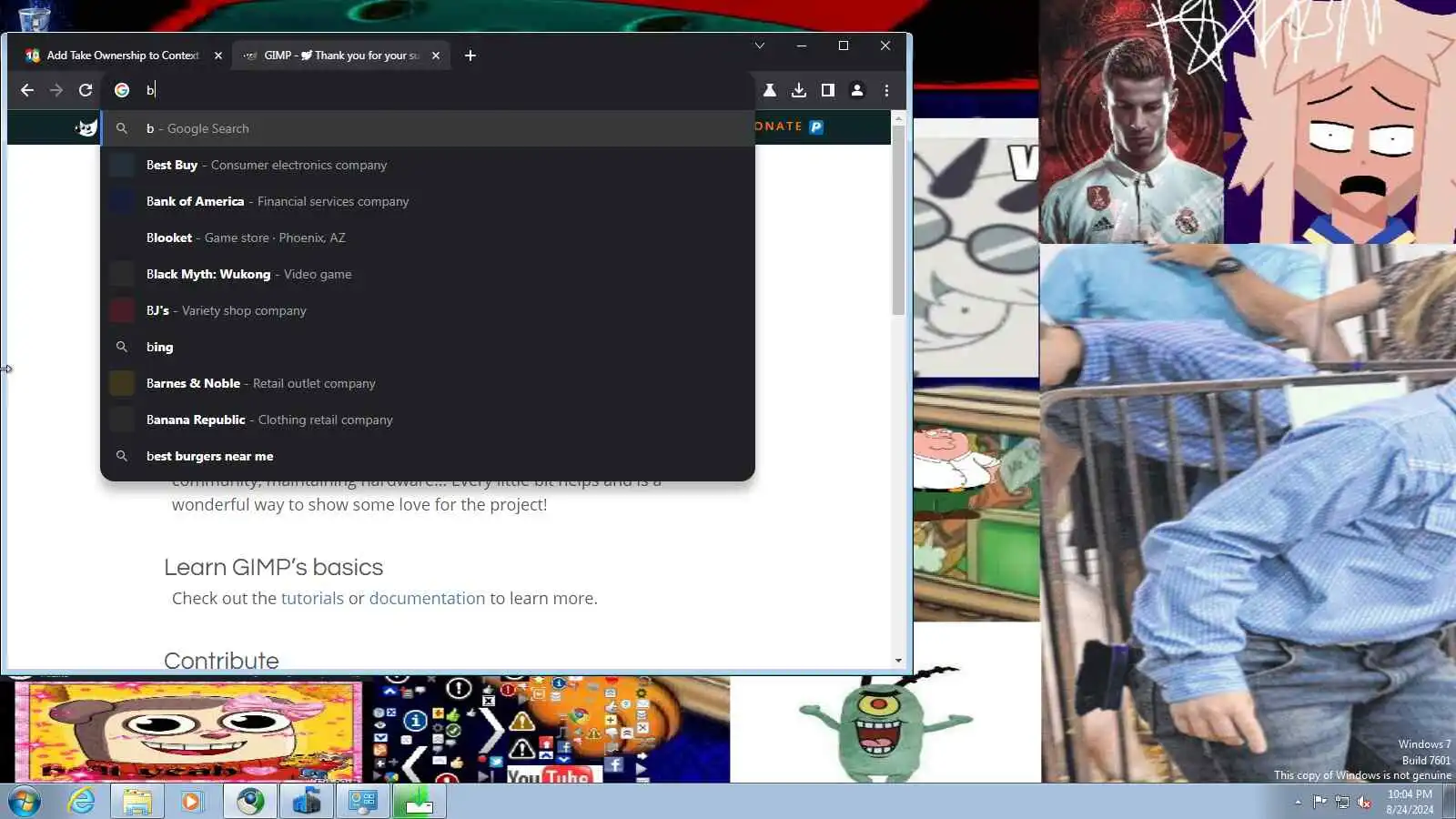
Task: Choose 'best burgers near me' suggestion
Action: (428, 456)
